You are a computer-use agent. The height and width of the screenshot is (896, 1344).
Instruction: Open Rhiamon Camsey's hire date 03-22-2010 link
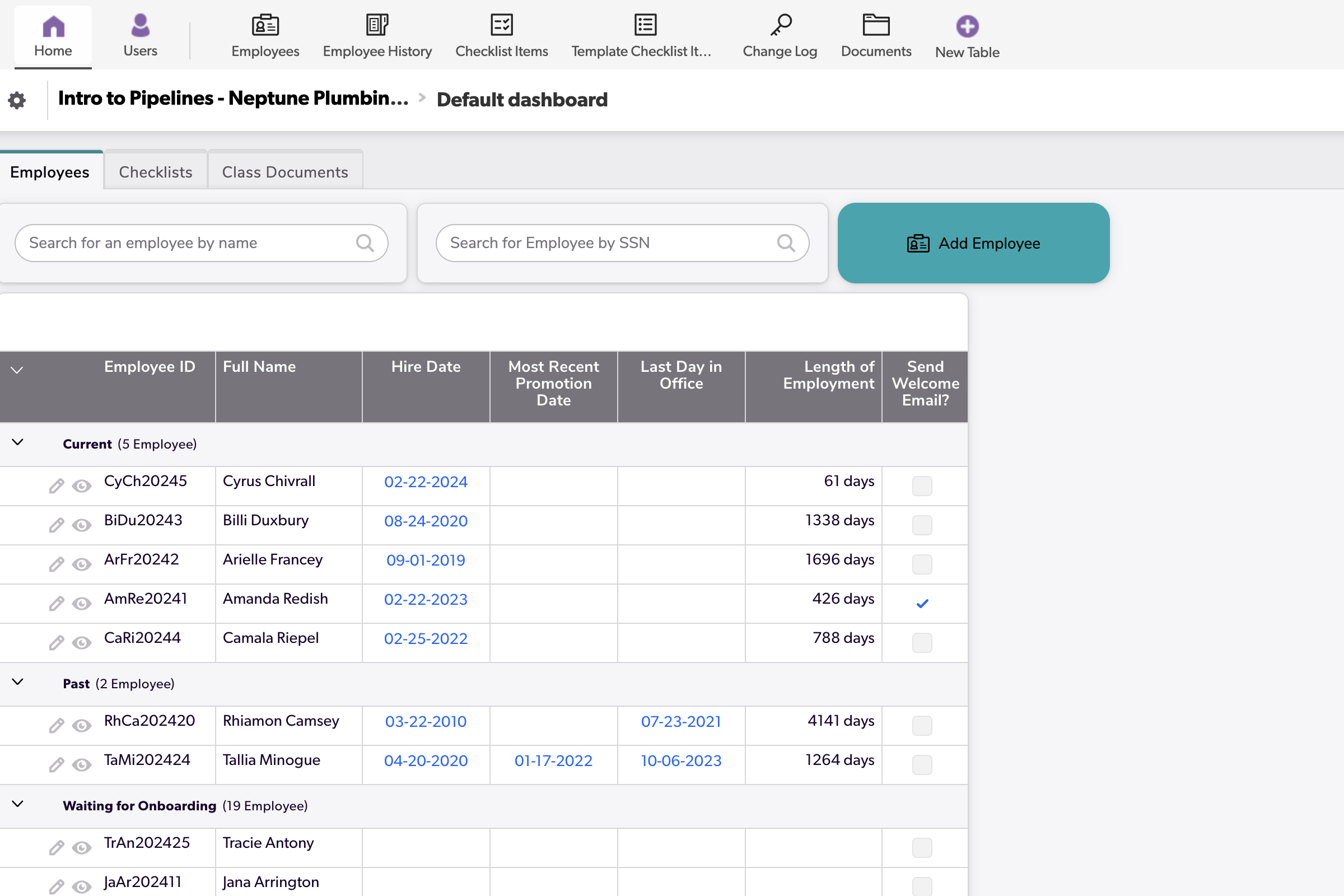tap(426, 721)
